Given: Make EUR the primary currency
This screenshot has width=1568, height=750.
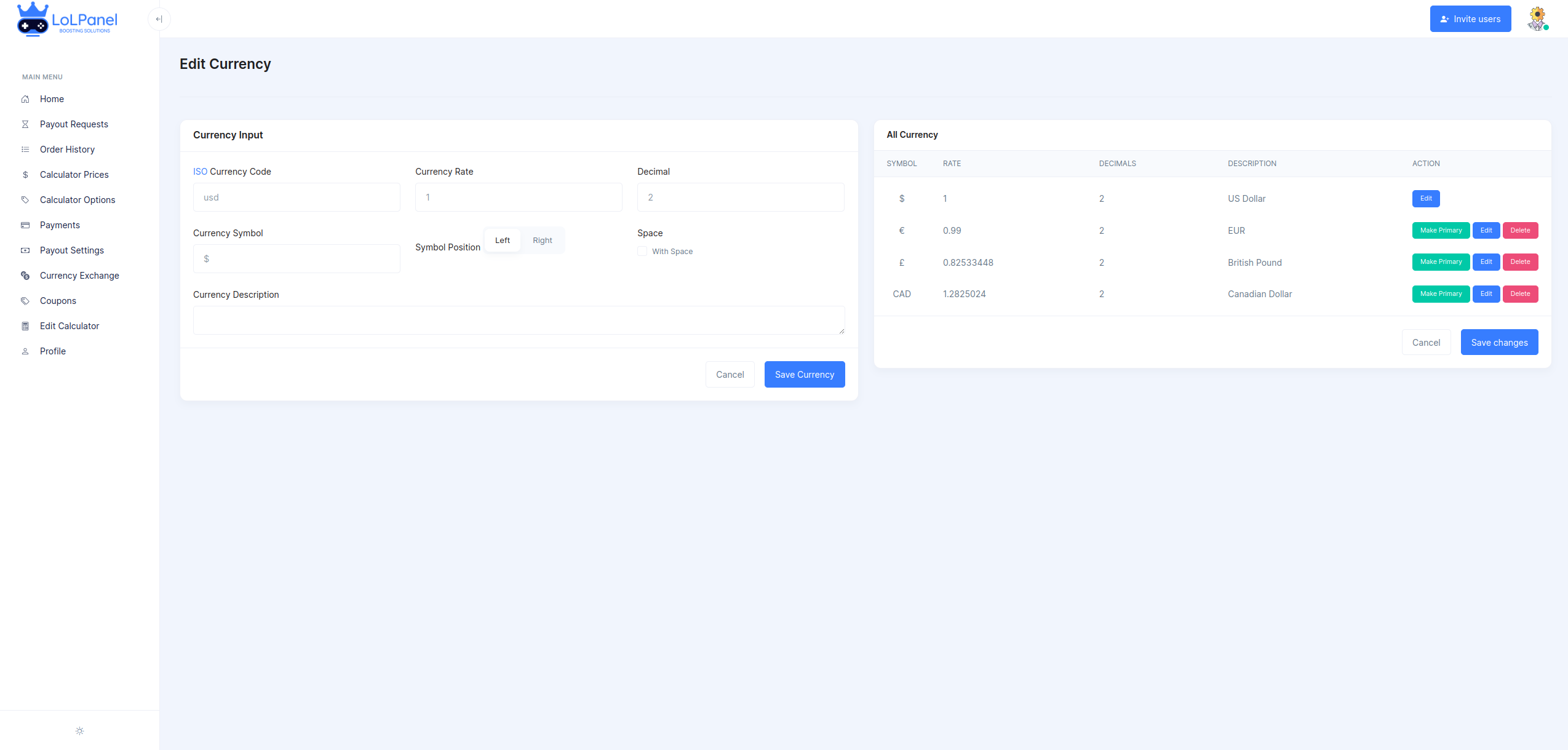Looking at the screenshot, I should point(1440,231).
